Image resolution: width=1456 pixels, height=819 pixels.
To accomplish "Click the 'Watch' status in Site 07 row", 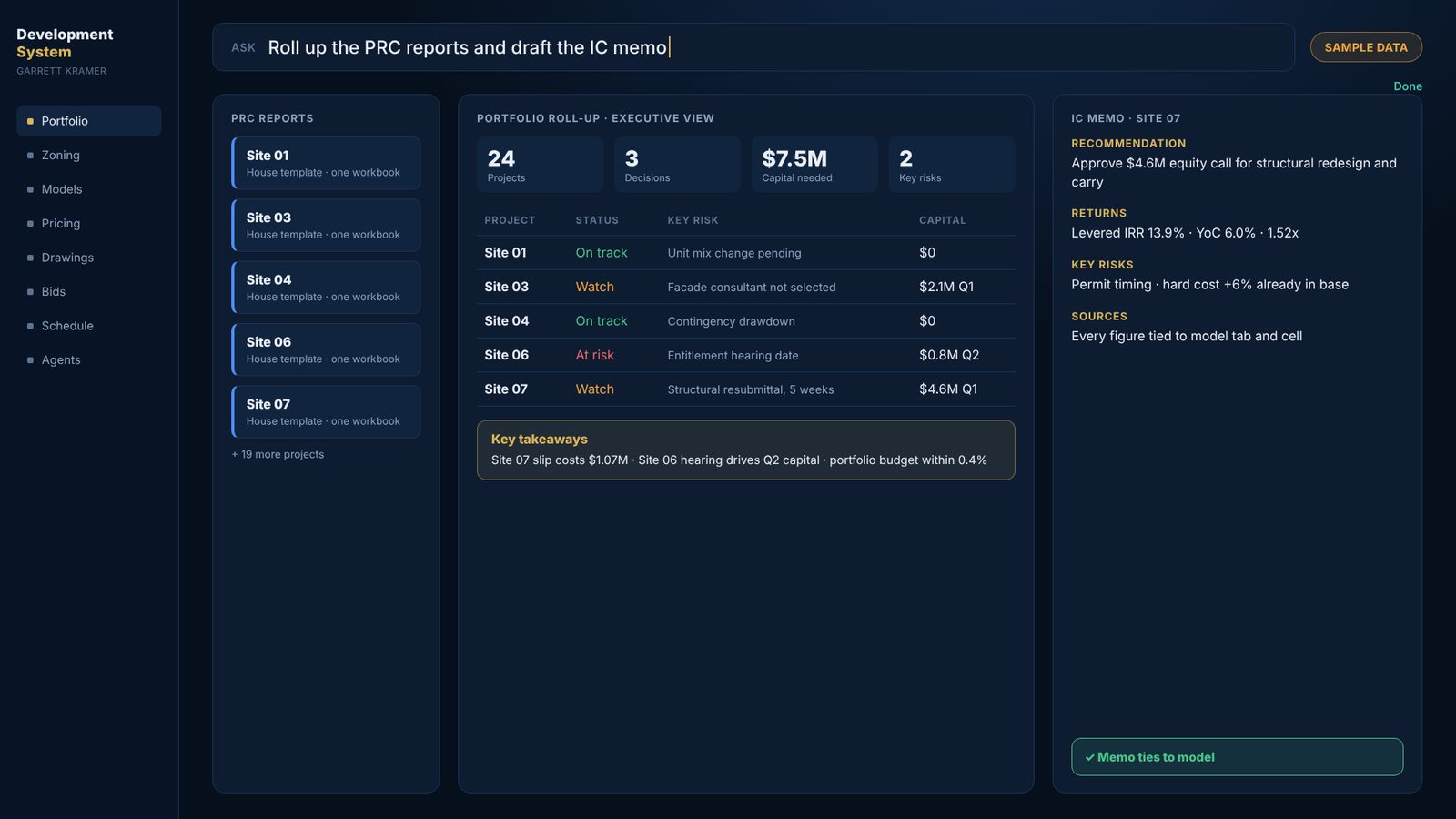I will point(594,389).
